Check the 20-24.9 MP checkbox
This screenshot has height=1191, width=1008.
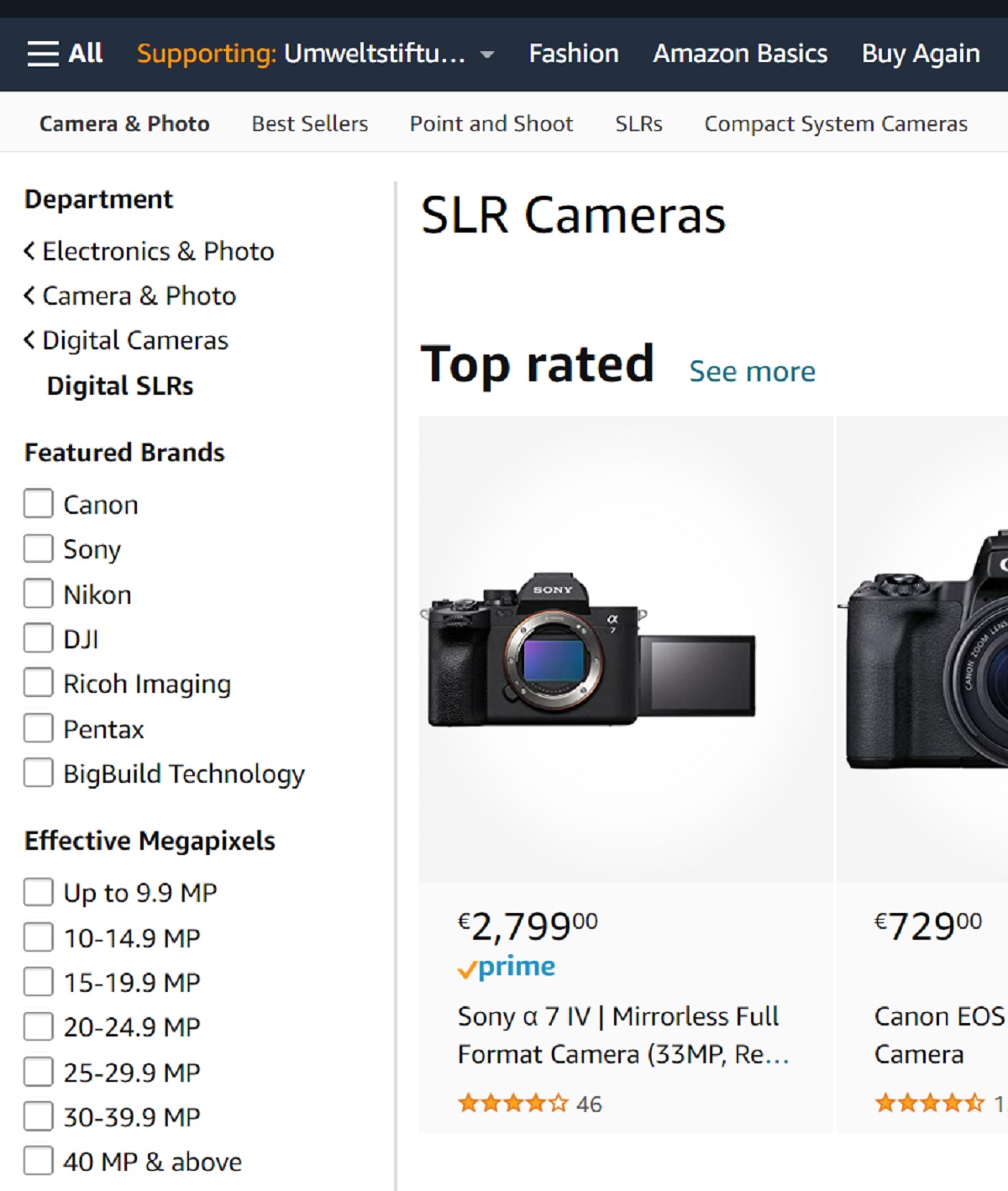(38, 1026)
